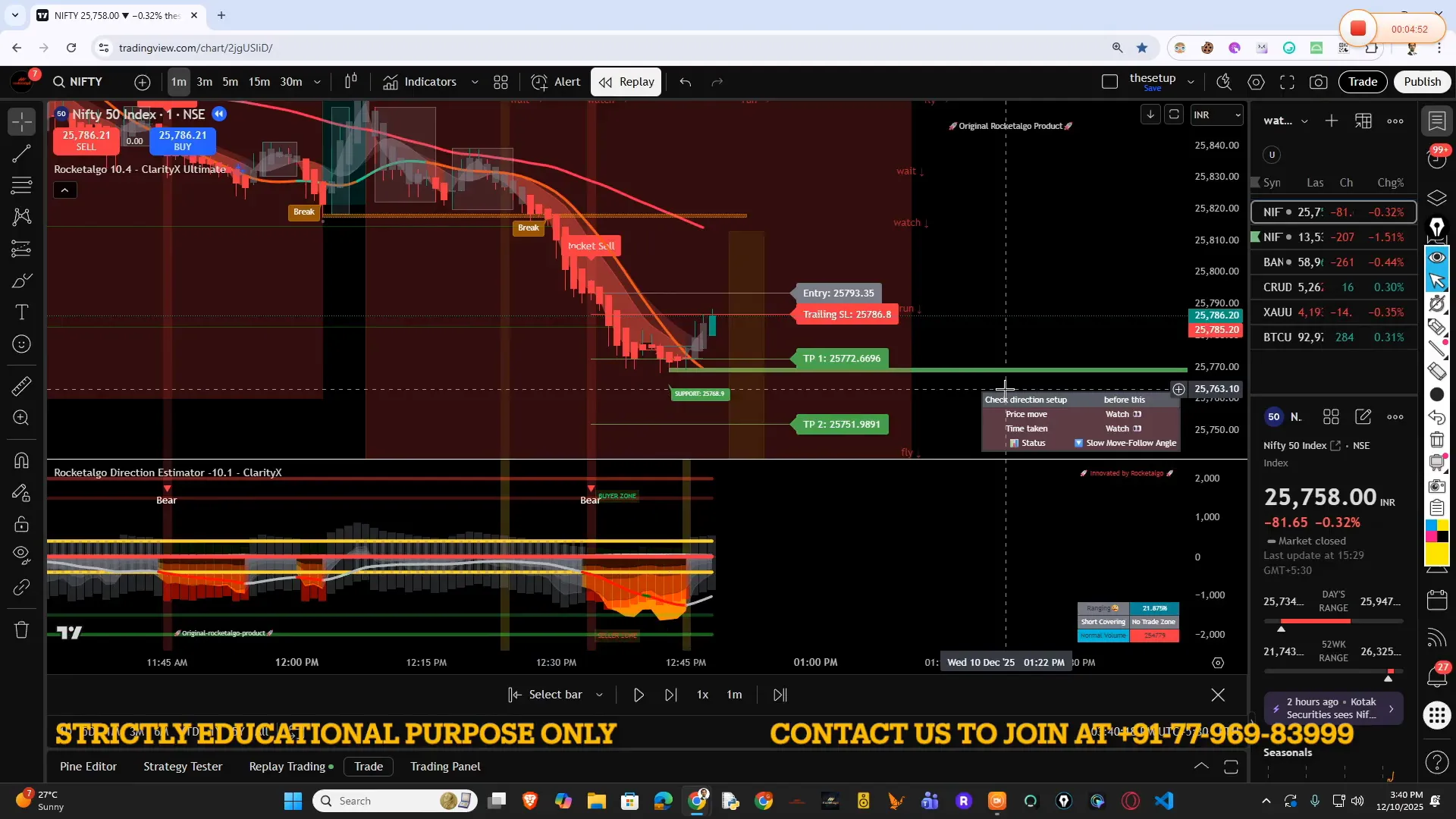Select the Trend Line drawing tool
Viewport: 1456px width, 819px height.
click(x=21, y=154)
